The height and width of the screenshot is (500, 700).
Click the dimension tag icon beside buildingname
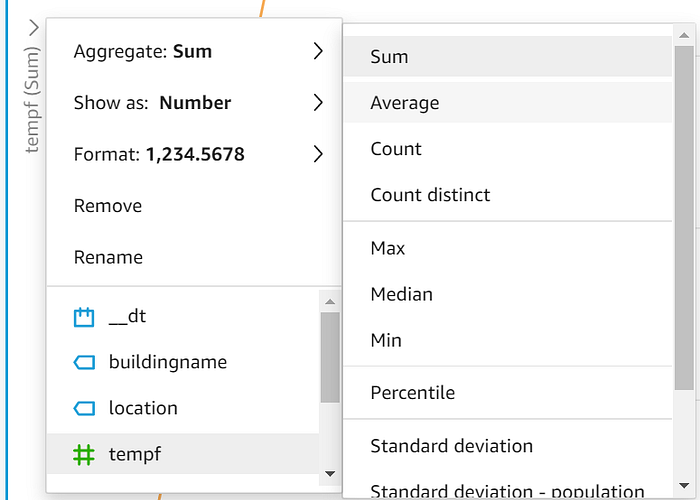tap(84, 362)
